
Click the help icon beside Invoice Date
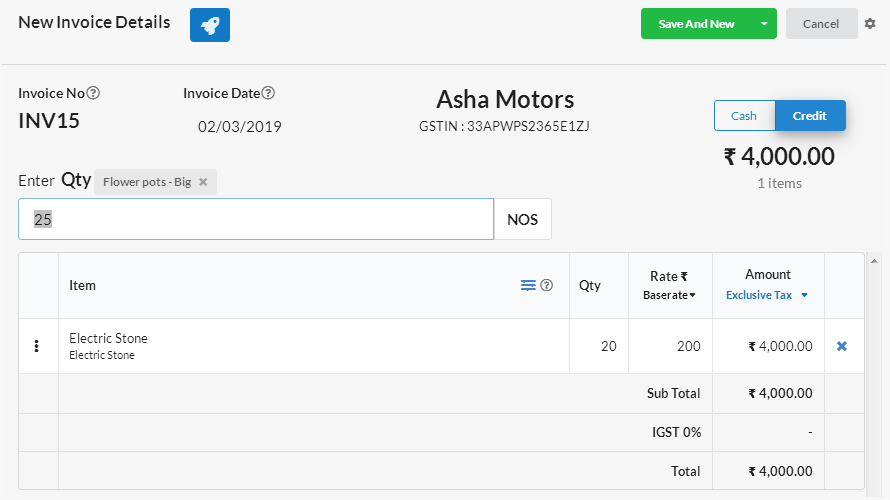268,93
